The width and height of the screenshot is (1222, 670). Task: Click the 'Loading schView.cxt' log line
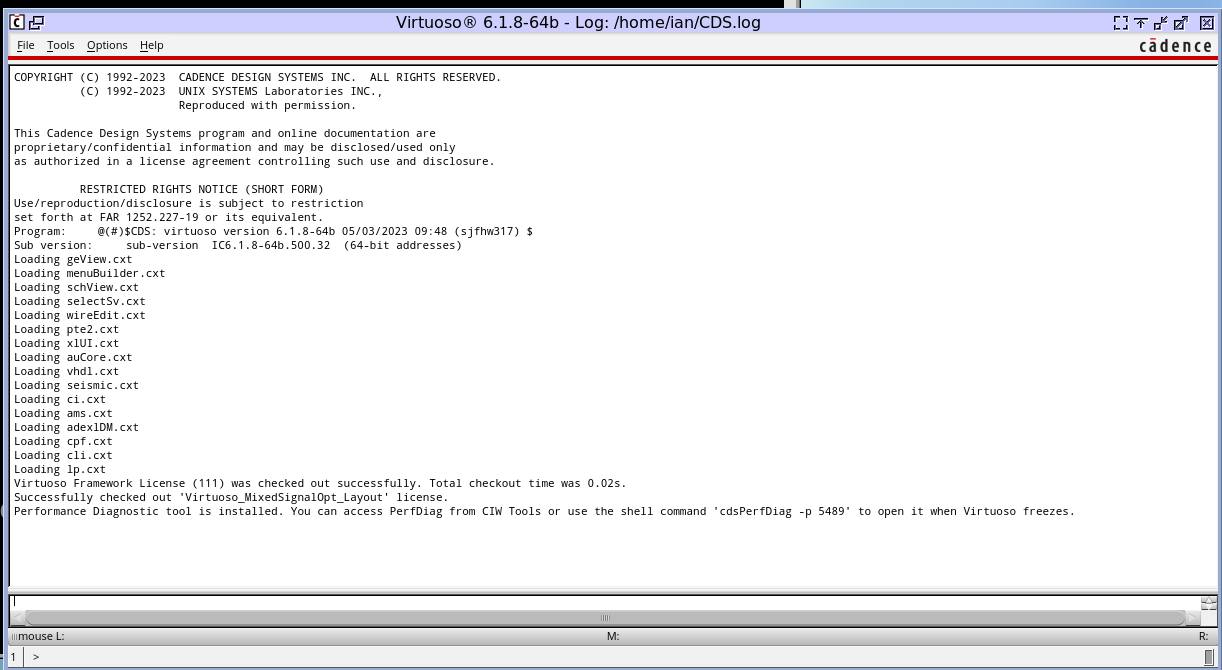coord(76,287)
